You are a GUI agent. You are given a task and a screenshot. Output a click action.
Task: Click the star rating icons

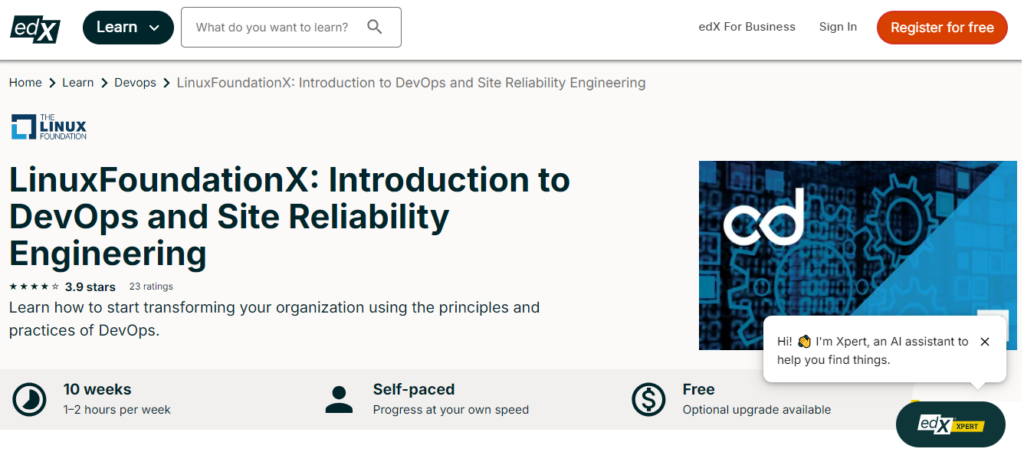pyautogui.click(x=35, y=287)
